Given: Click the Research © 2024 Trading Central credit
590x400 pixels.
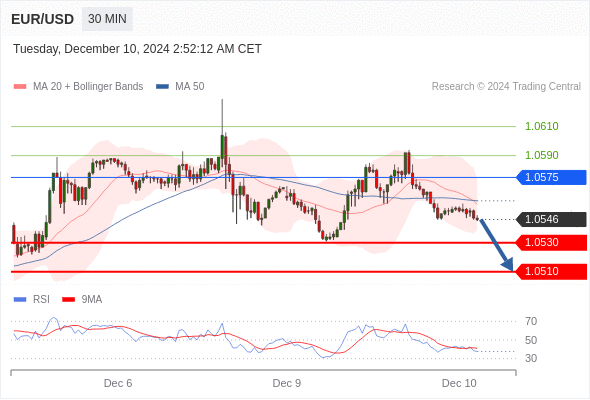Looking at the screenshot, I should pos(506,87).
